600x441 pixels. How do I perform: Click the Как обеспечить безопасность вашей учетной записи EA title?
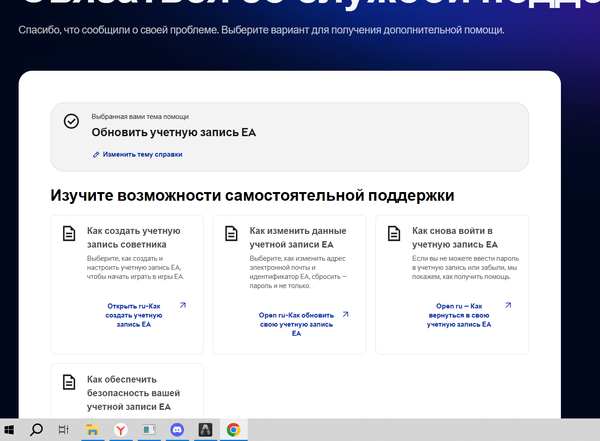[133, 393]
